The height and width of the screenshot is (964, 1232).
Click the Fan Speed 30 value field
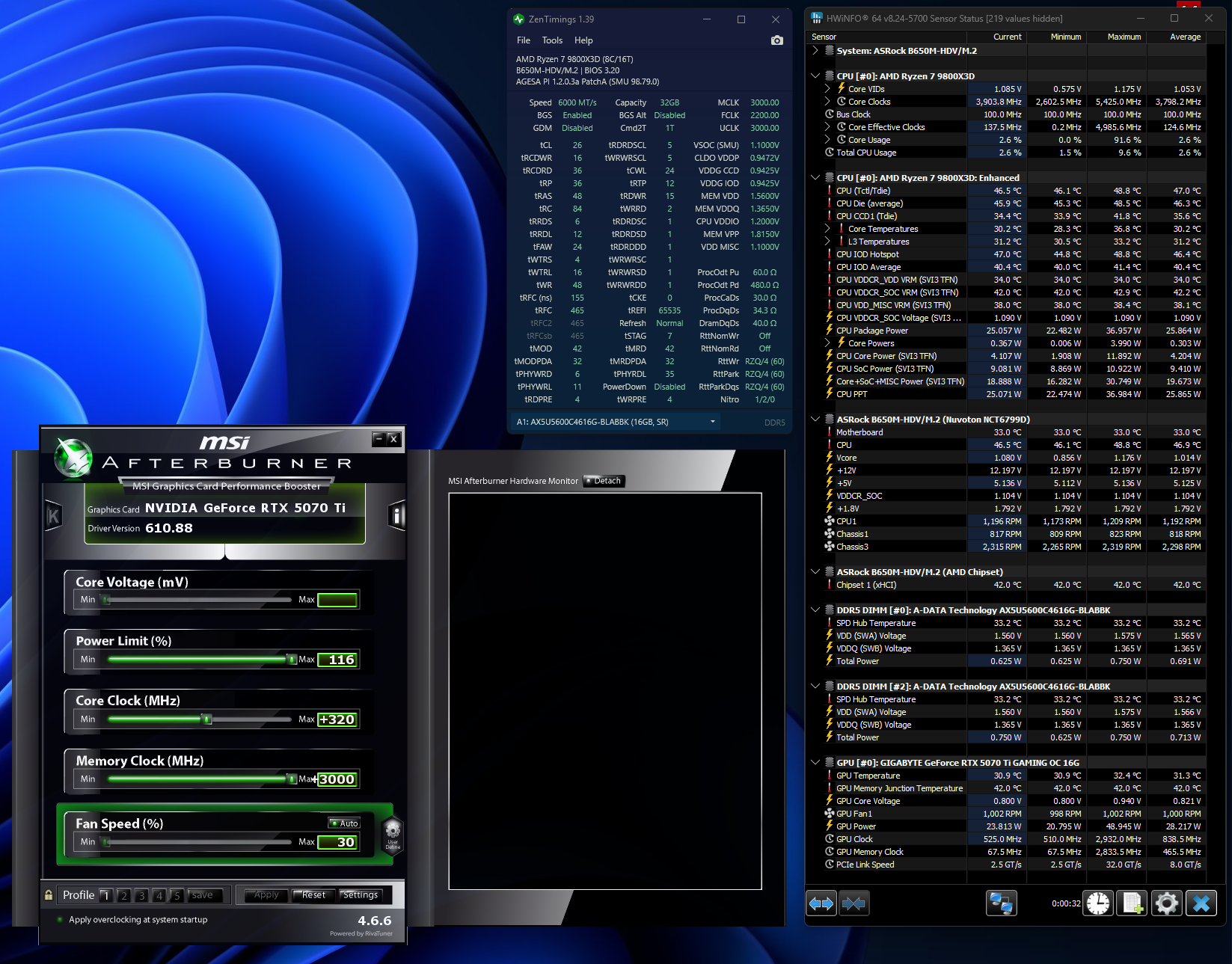tap(338, 842)
